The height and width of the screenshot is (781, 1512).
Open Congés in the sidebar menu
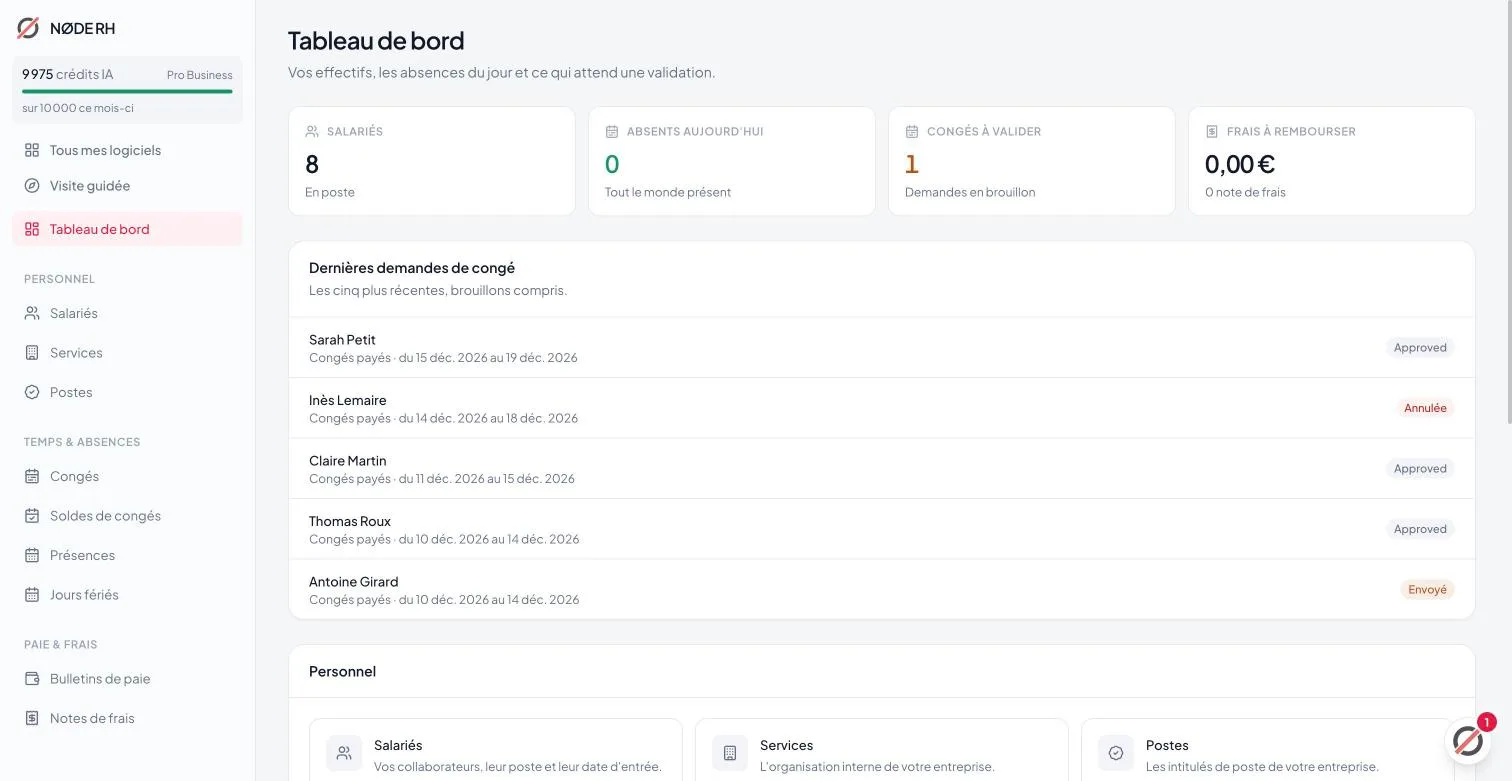click(127, 476)
